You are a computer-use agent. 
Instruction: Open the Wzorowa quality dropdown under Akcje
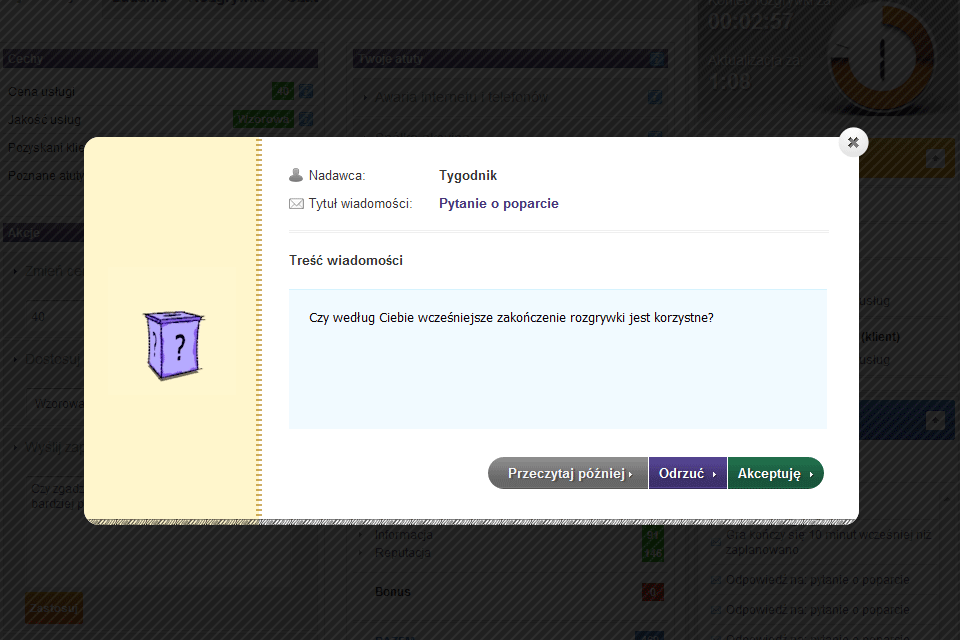(x=56, y=404)
